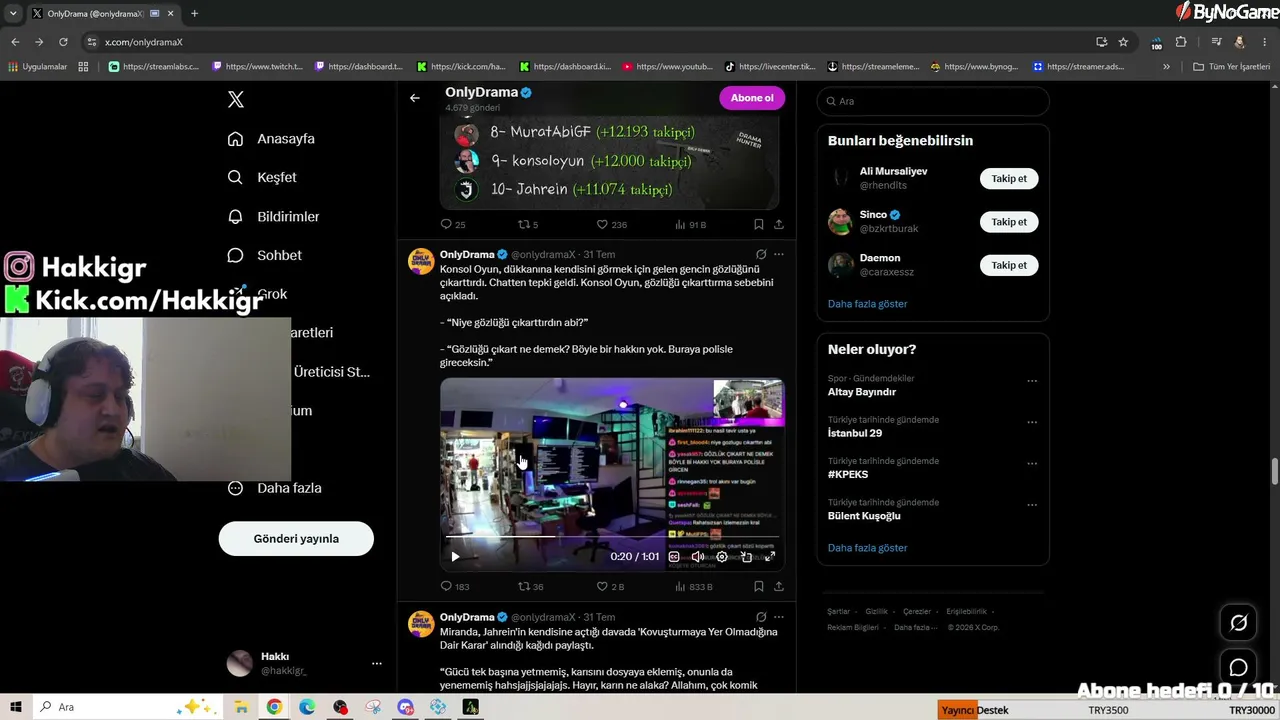Bookmark this page with the star icon
The image size is (1280, 720).
tap(1123, 42)
